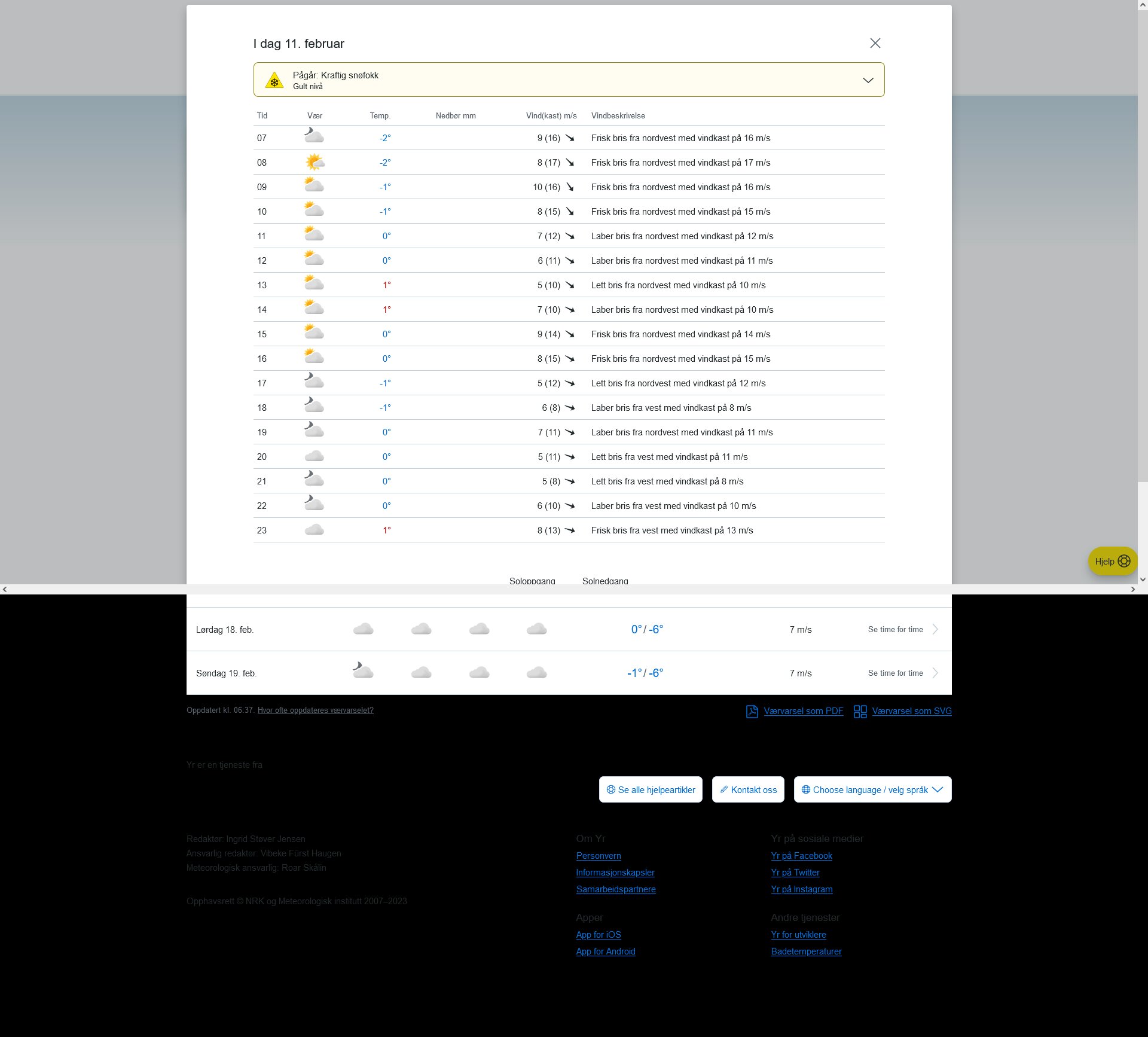Click Se alle hjelpeartikler button
The width and height of the screenshot is (1148, 1037).
tap(651, 789)
